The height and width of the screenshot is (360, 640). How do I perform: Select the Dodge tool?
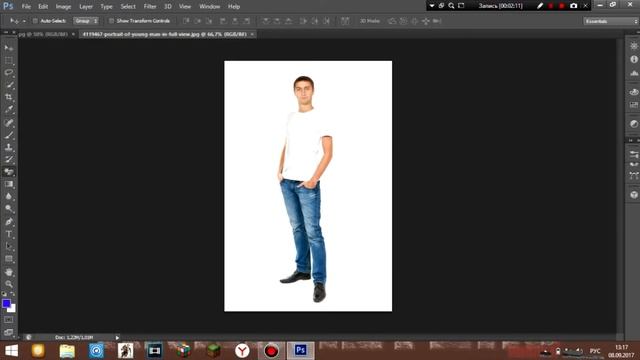tap(9, 209)
